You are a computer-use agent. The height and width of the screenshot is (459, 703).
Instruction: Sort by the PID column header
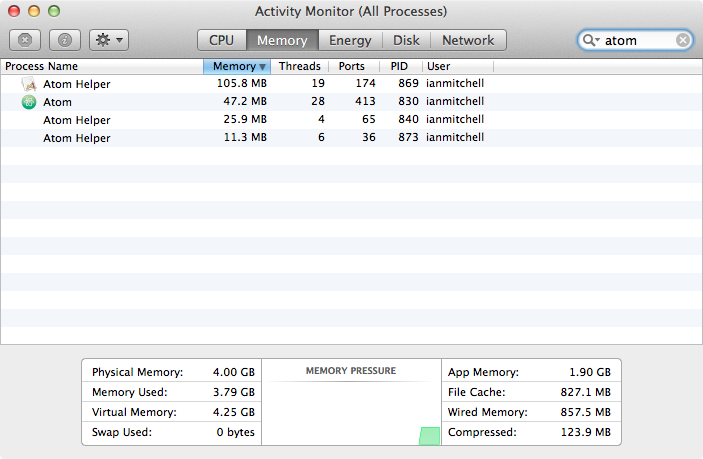point(399,67)
